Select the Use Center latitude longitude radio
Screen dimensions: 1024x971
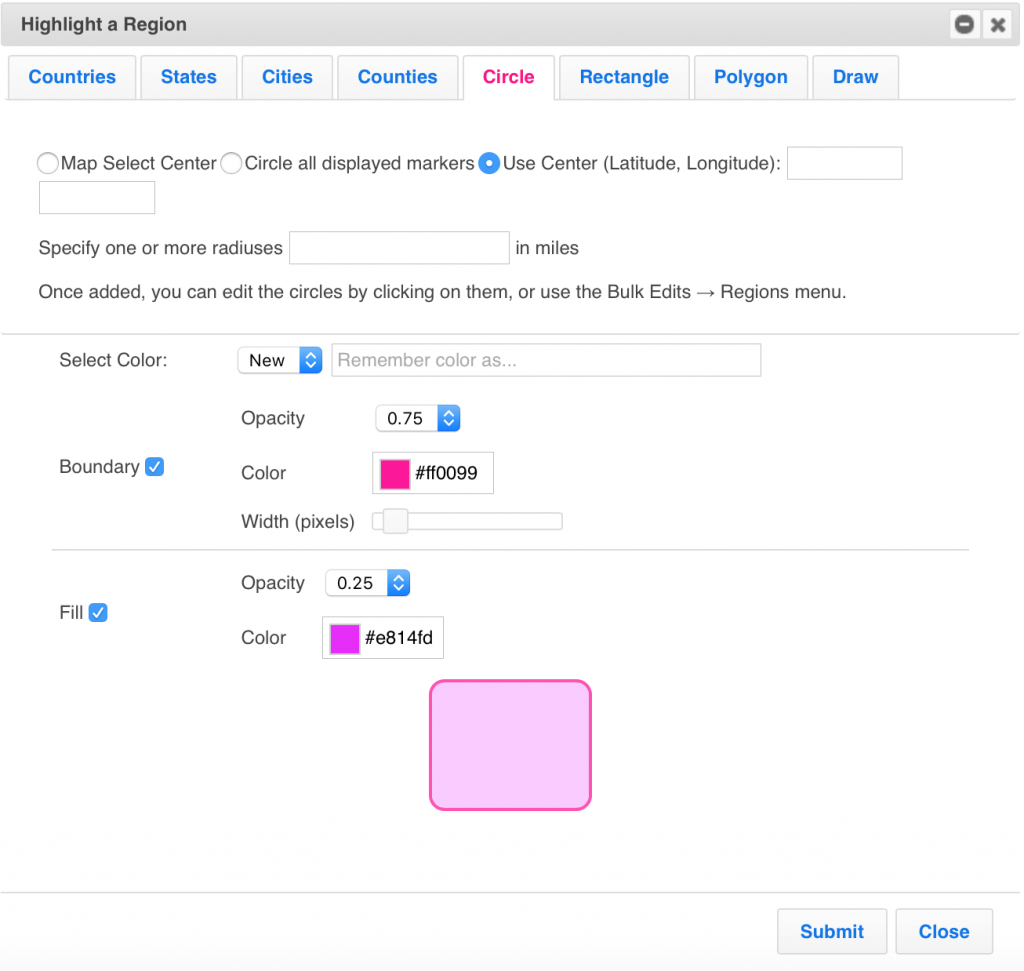489,163
